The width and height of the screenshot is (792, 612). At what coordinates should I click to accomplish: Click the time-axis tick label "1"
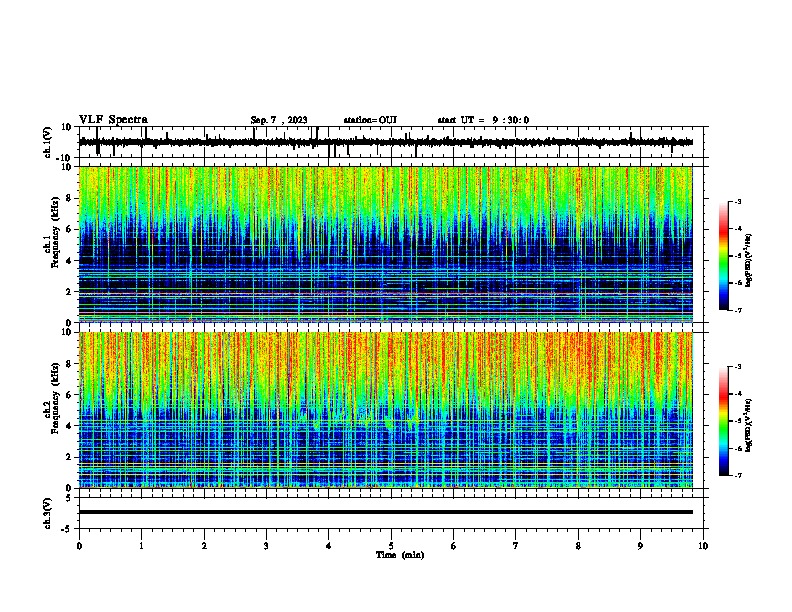141,546
